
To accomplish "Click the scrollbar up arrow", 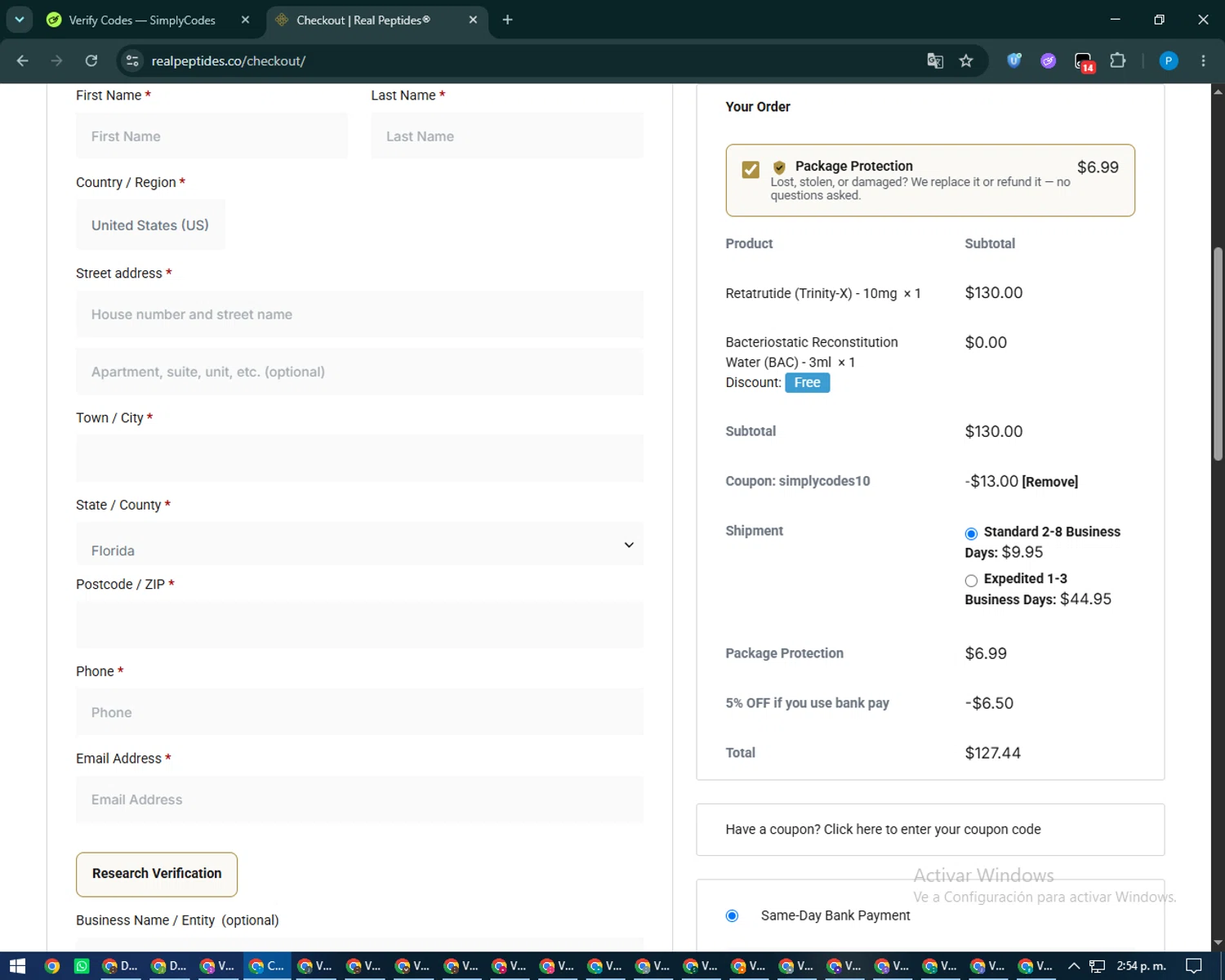I will point(1218,91).
